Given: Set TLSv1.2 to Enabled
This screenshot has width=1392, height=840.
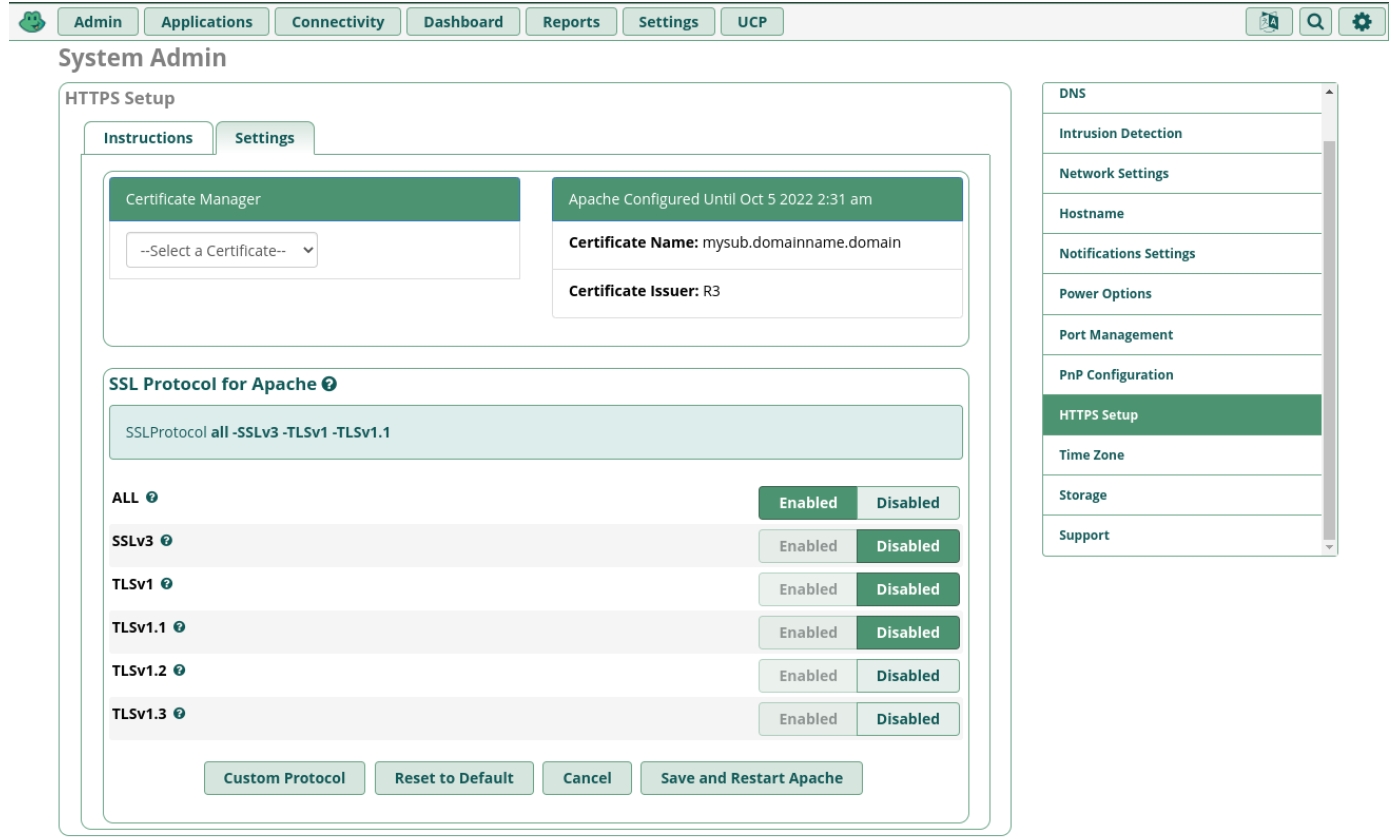Looking at the screenshot, I should pos(807,675).
